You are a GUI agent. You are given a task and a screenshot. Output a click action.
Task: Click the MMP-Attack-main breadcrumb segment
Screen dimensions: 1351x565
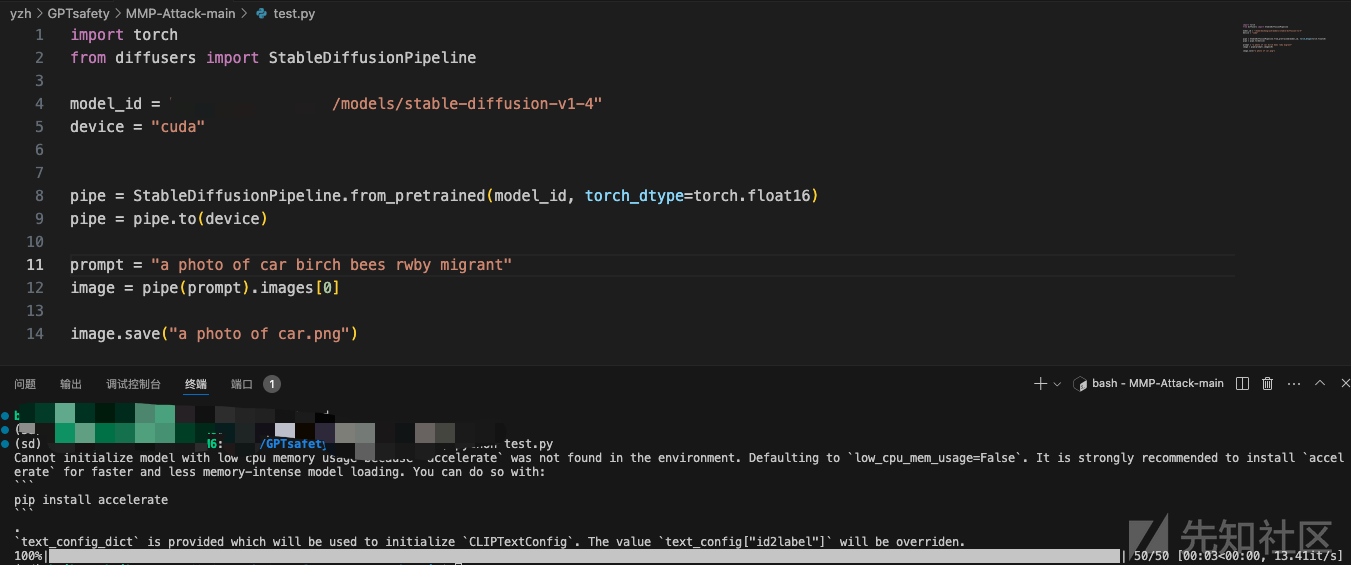pos(181,13)
